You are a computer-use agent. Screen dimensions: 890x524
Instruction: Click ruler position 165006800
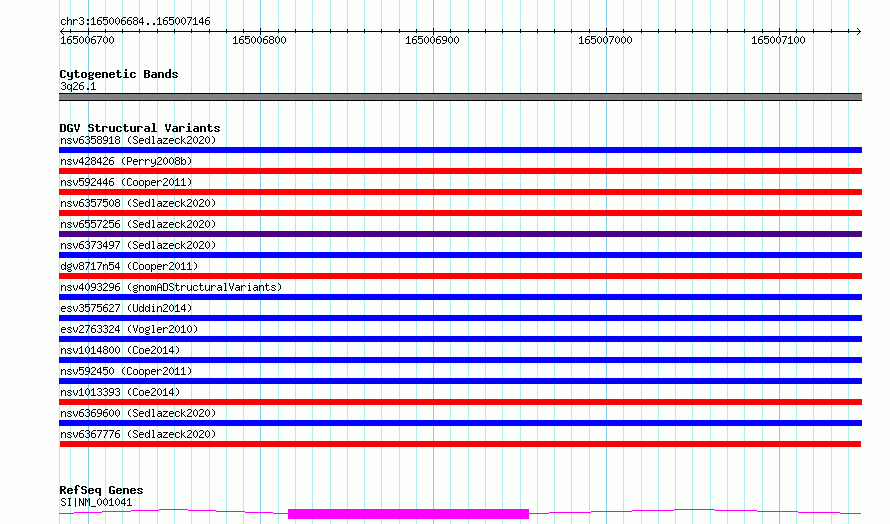259,40
